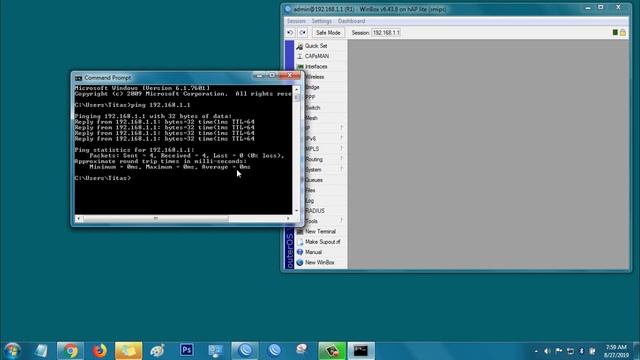Click Make Supout.rif in sidebar

[322, 242]
